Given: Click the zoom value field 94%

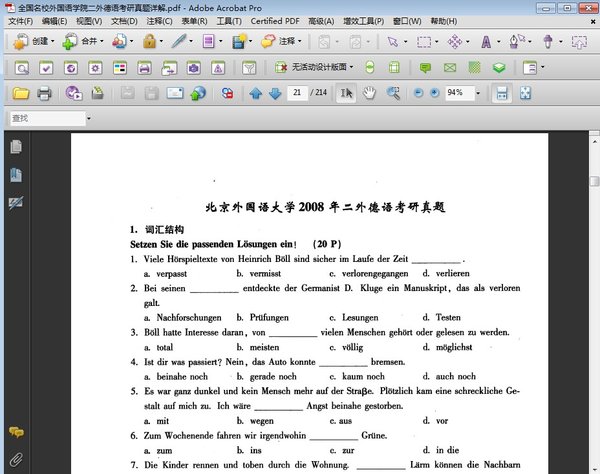Looking at the screenshot, I should (460, 93).
